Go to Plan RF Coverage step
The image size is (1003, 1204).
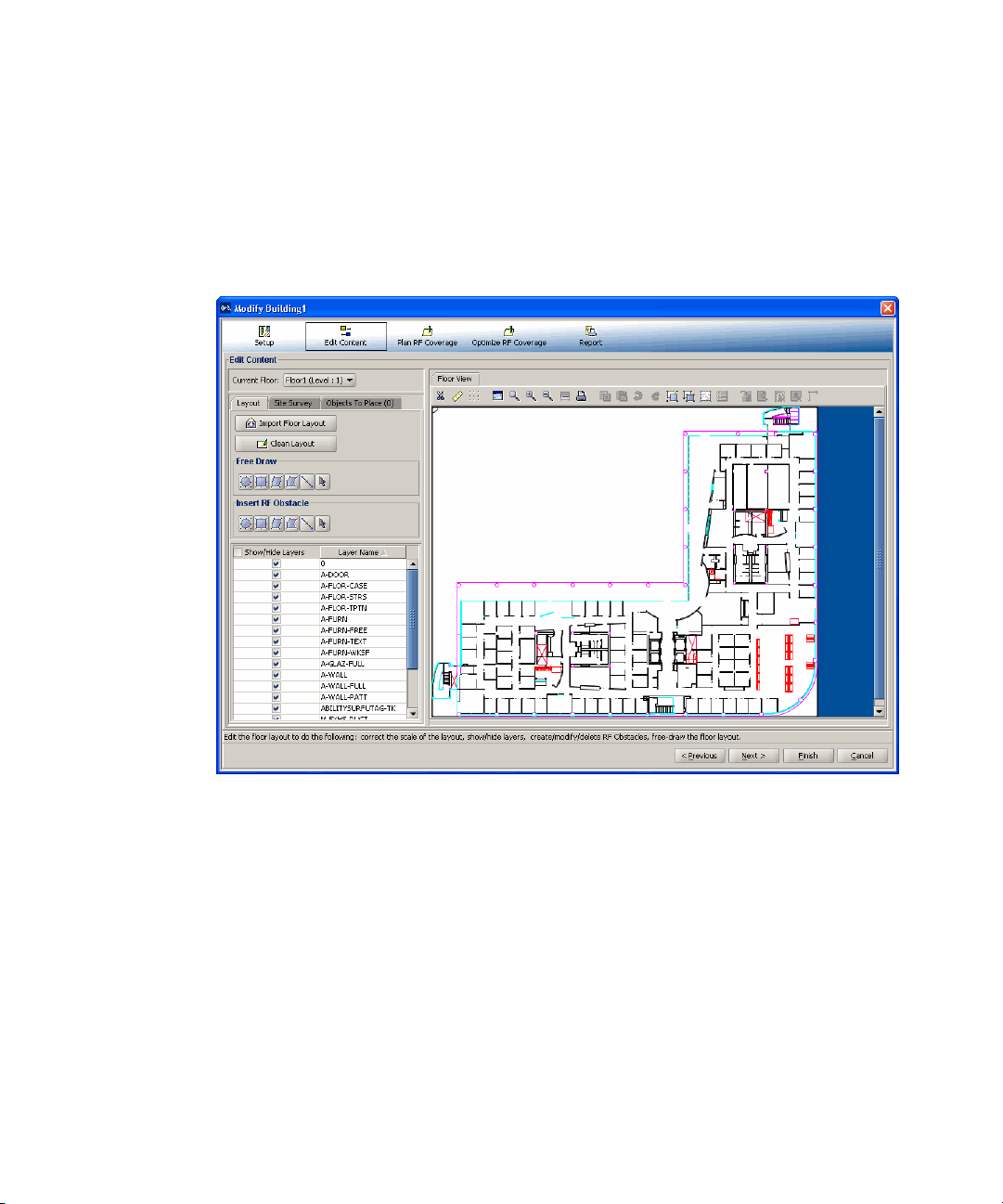[427, 336]
